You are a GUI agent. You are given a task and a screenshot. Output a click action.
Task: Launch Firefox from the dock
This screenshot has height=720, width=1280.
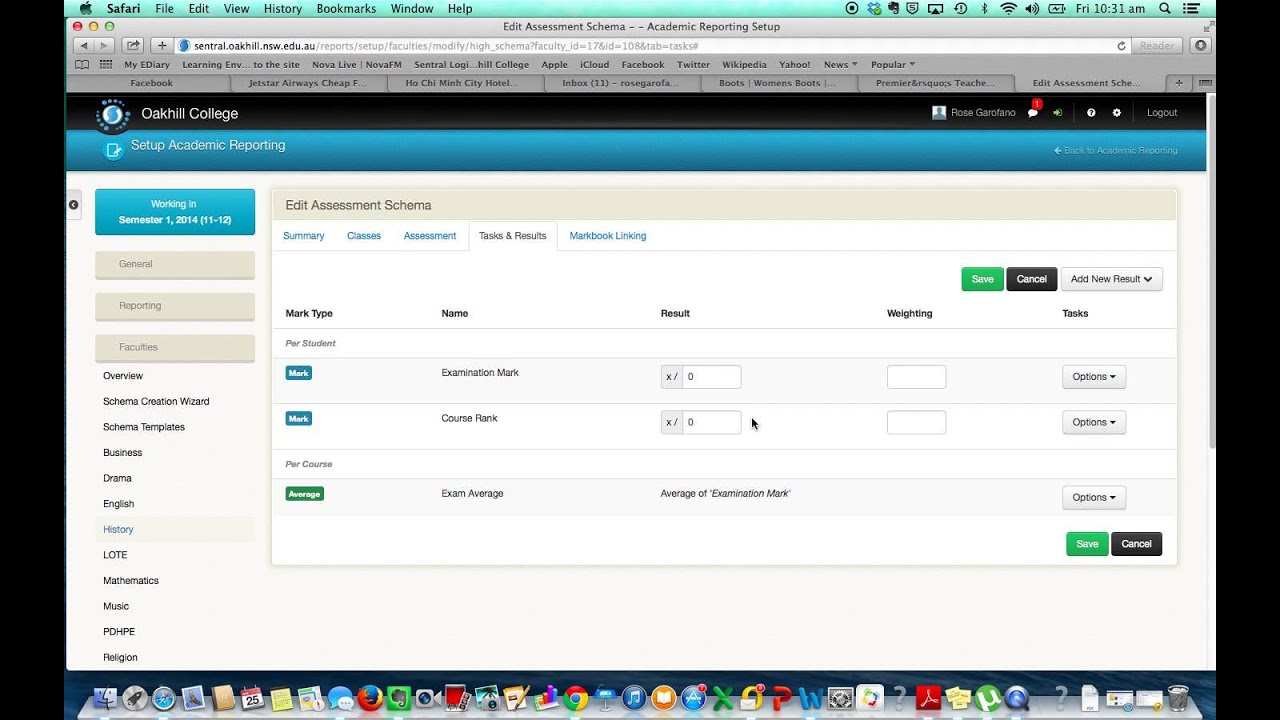tap(371, 698)
